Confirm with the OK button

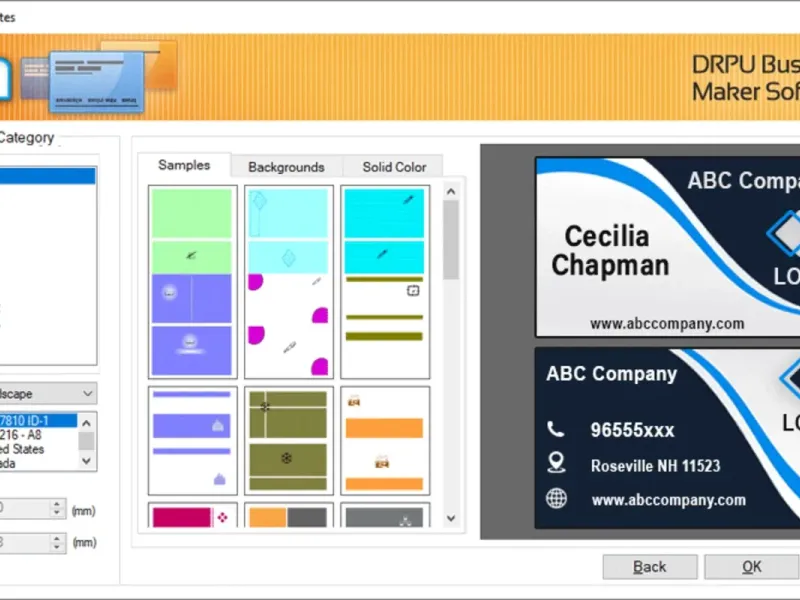pos(752,567)
